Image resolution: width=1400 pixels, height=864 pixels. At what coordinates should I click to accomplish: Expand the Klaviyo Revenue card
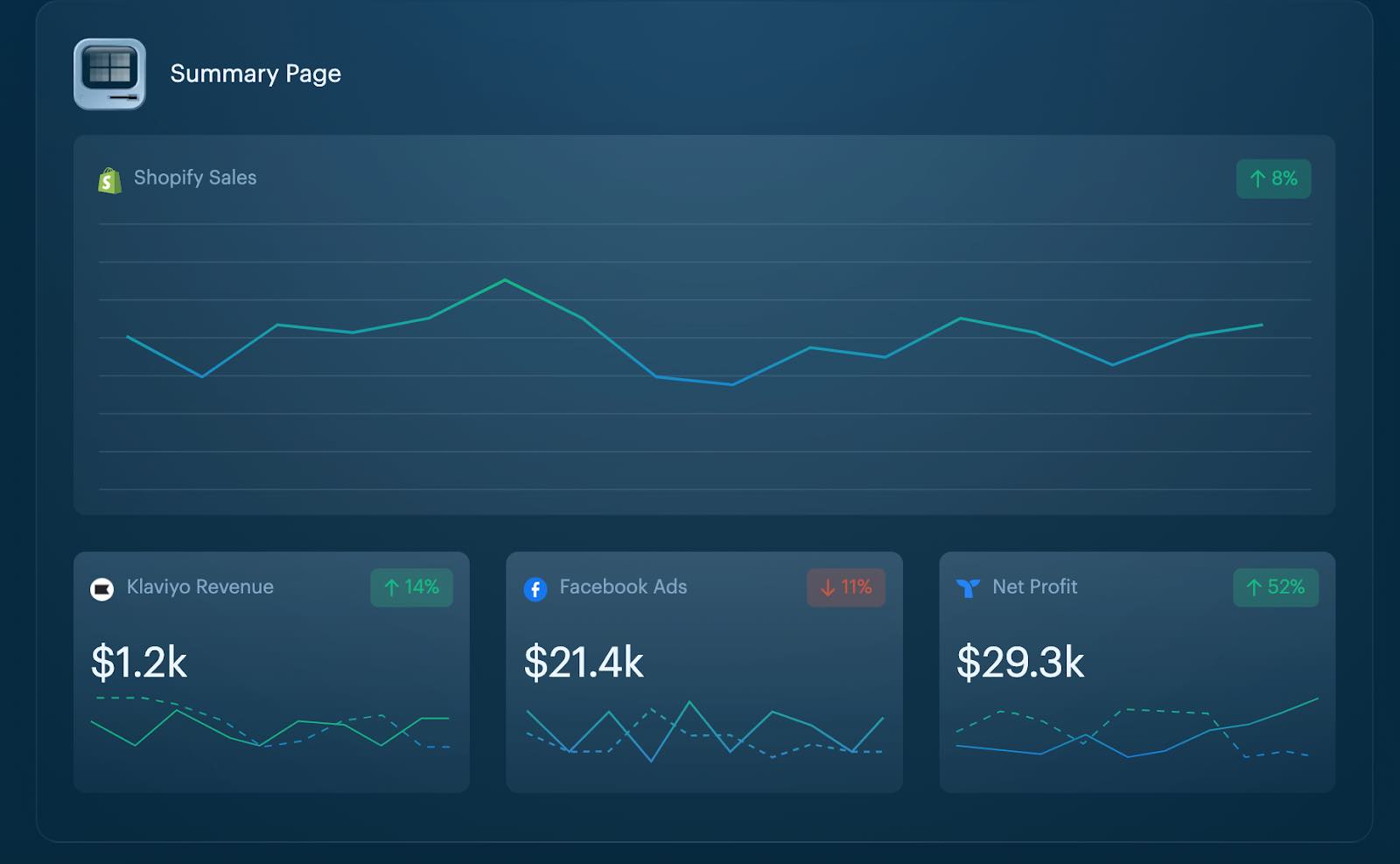tap(271, 674)
